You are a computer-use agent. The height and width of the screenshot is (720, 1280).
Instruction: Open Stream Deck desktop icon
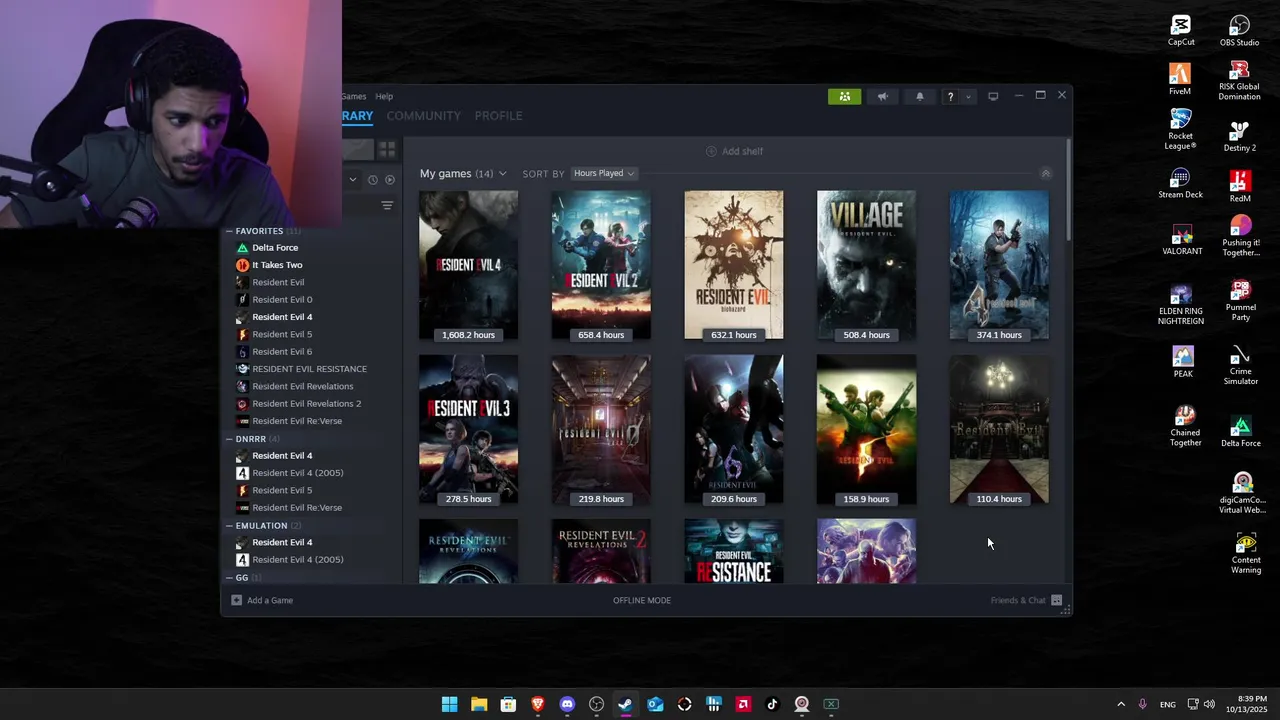[1180, 184]
